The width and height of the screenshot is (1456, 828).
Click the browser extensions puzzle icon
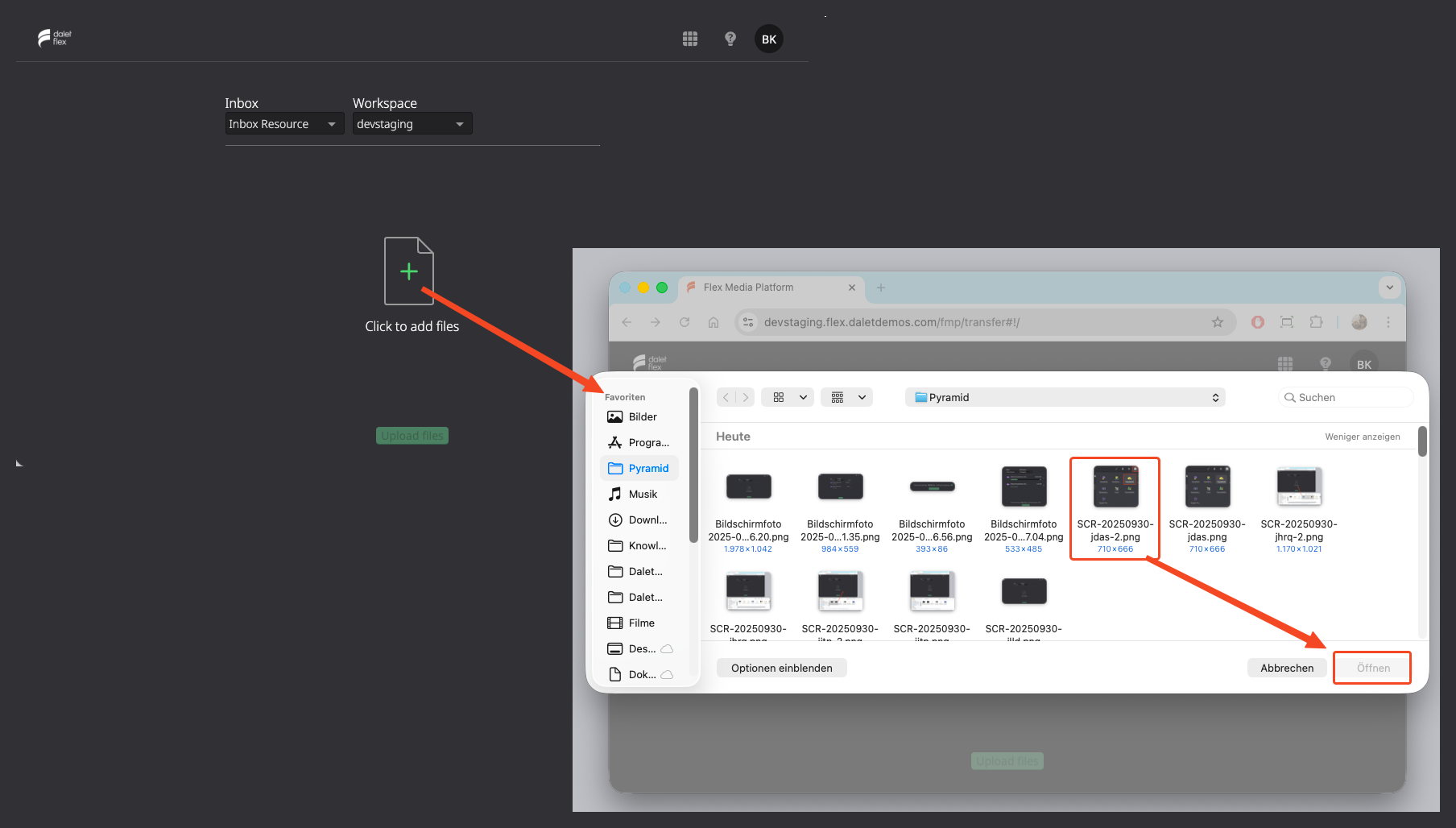coord(1316,322)
